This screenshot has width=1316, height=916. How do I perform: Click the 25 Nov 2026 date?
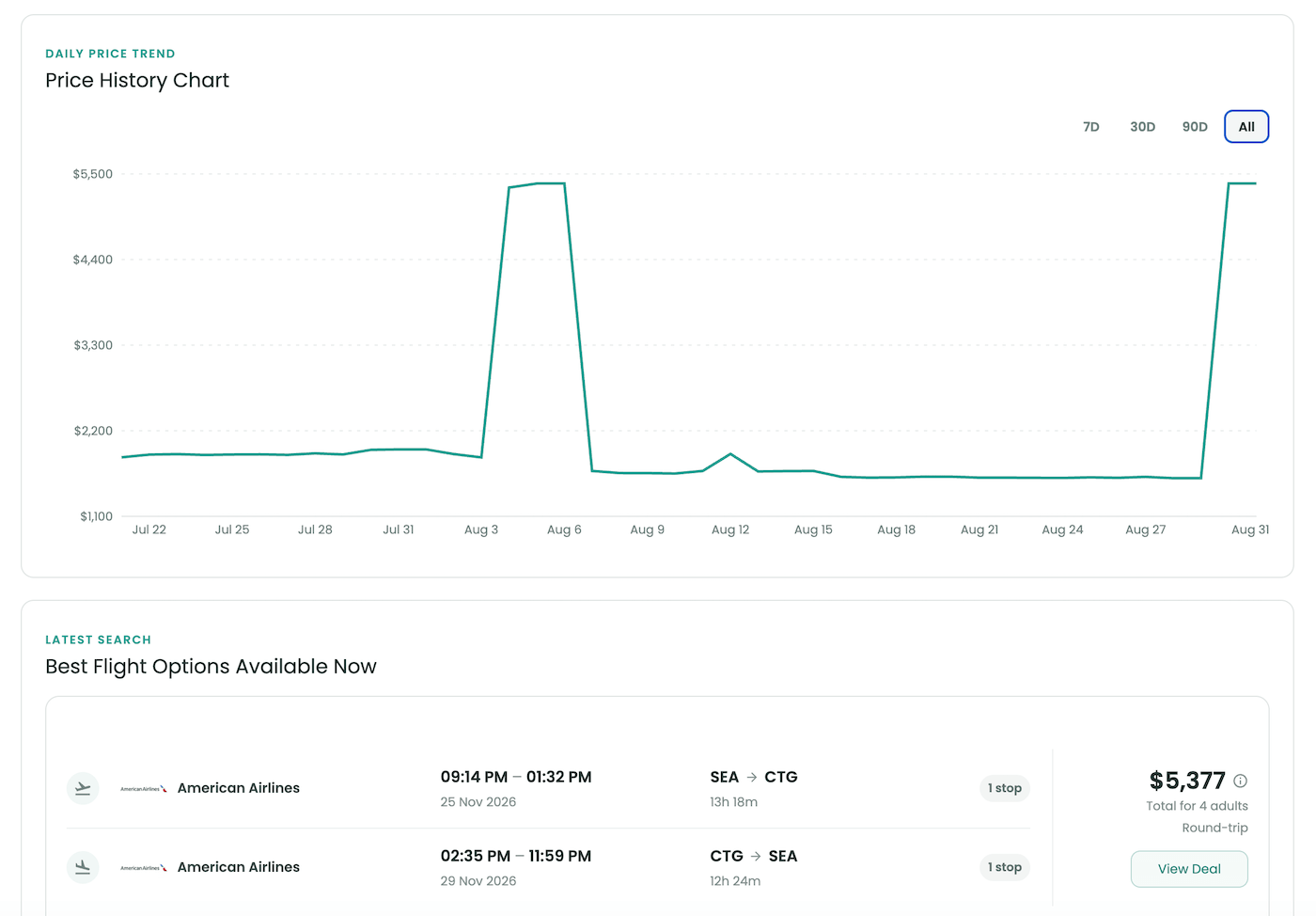478,802
